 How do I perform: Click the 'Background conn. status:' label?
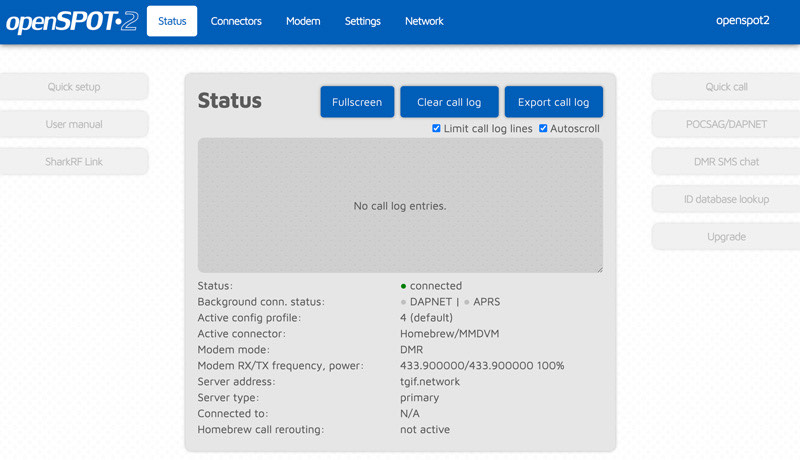click(x=261, y=302)
